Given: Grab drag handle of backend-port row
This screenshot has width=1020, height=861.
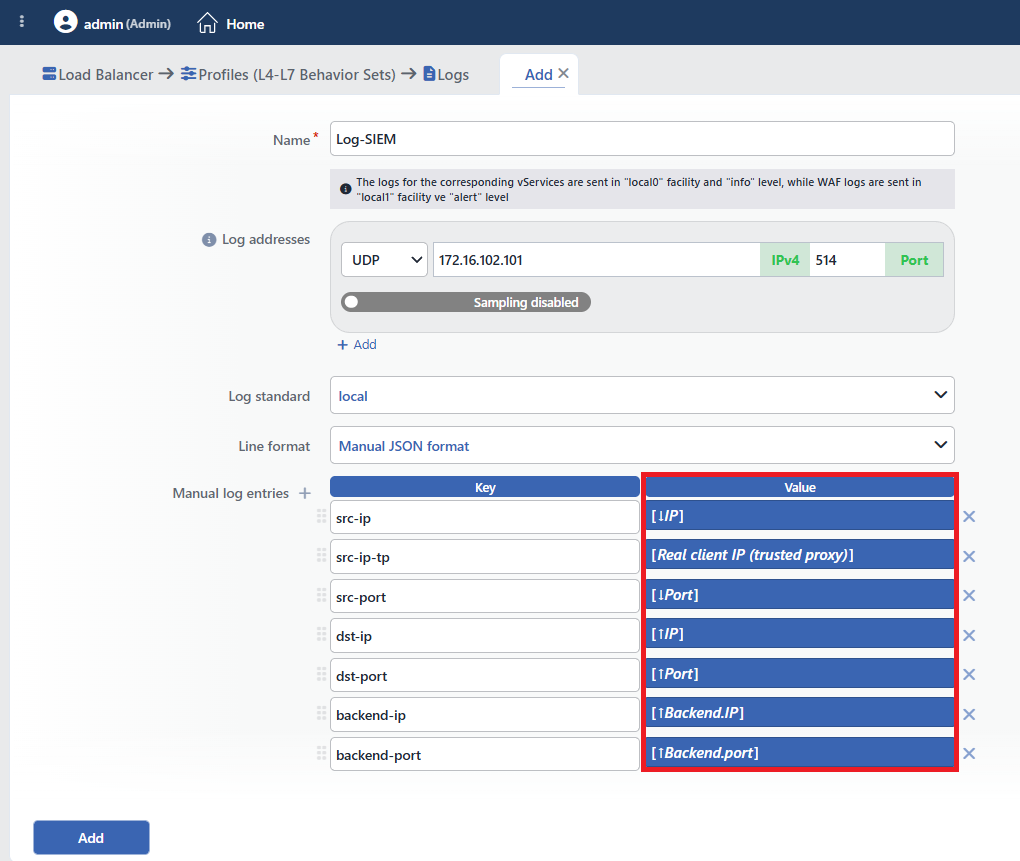Looking at the screenshot, I should point(321,753).
